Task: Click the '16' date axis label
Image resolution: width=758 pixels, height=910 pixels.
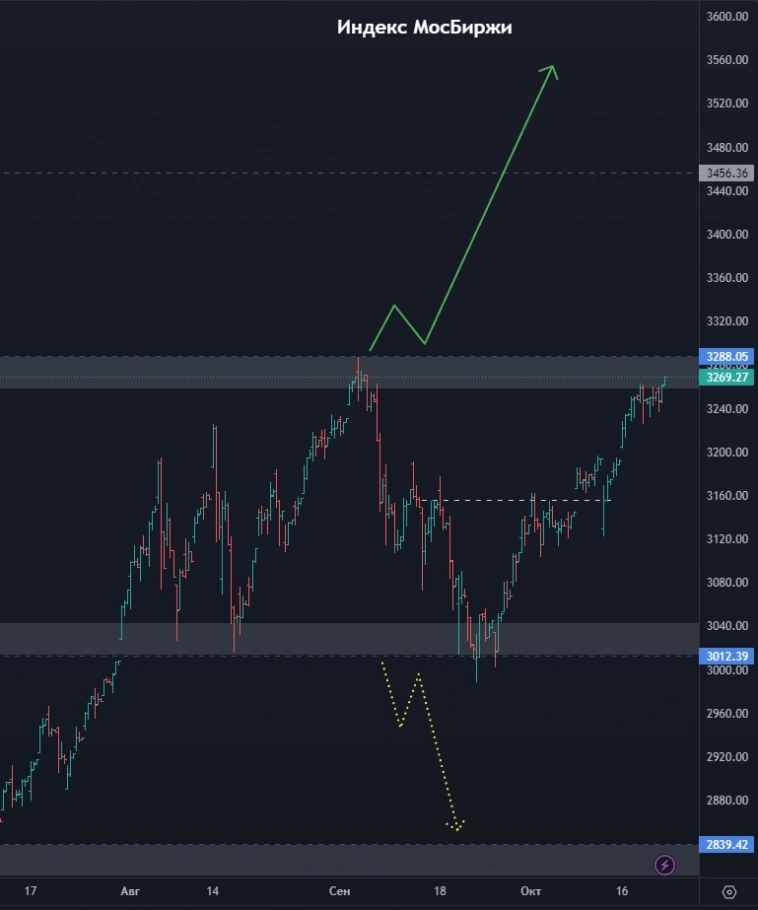Action: coord(622,891)
